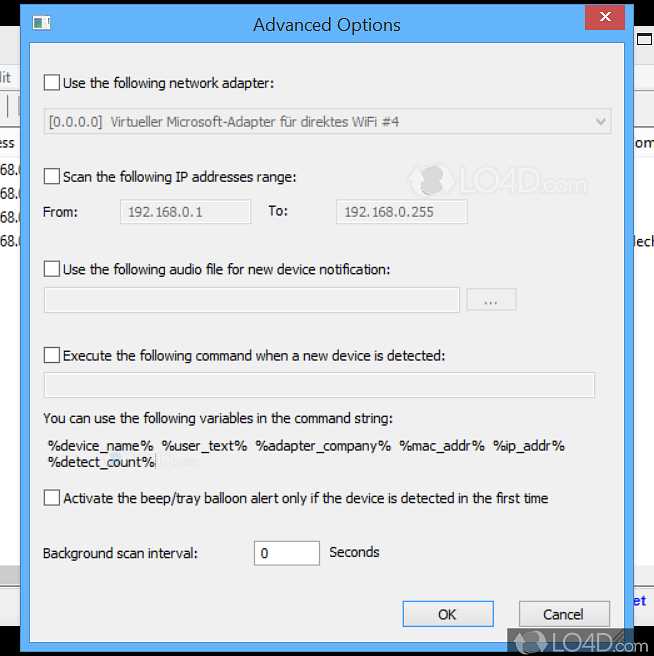Screen dimensions: 654x656
Task: Click the Advanced Options title bar icon
Action: click(x=41, y=23)
